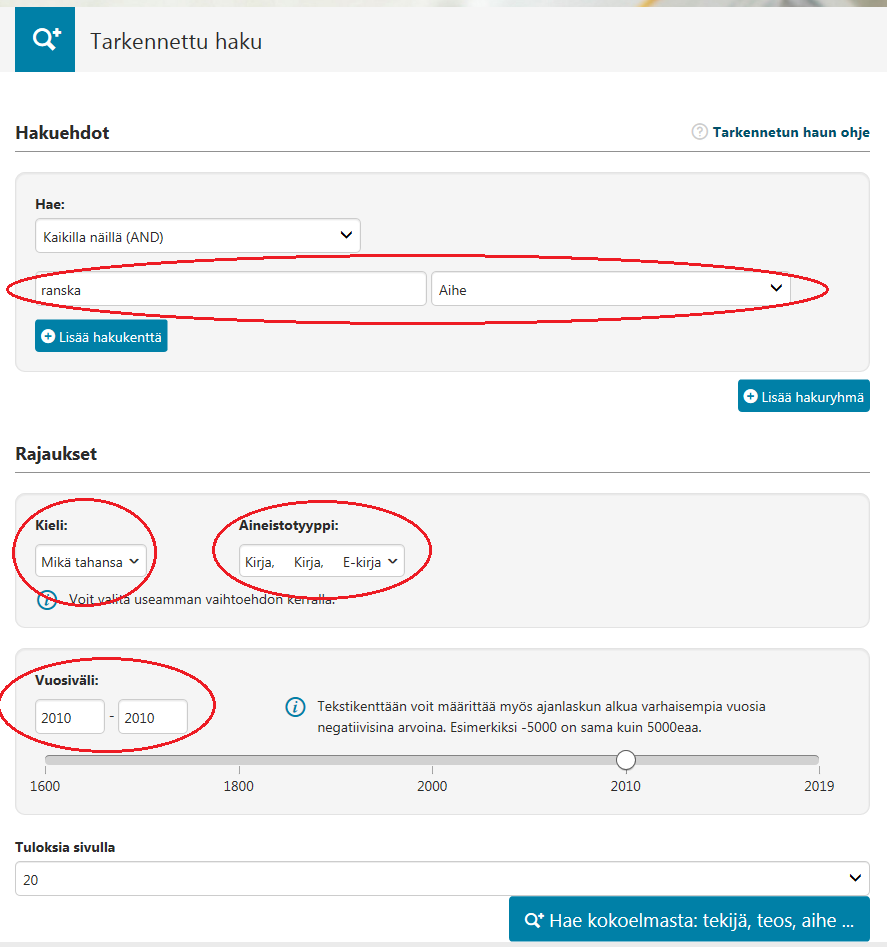
Task: Click the Hae kokoelmasta search button
Action: click(689, 919)
